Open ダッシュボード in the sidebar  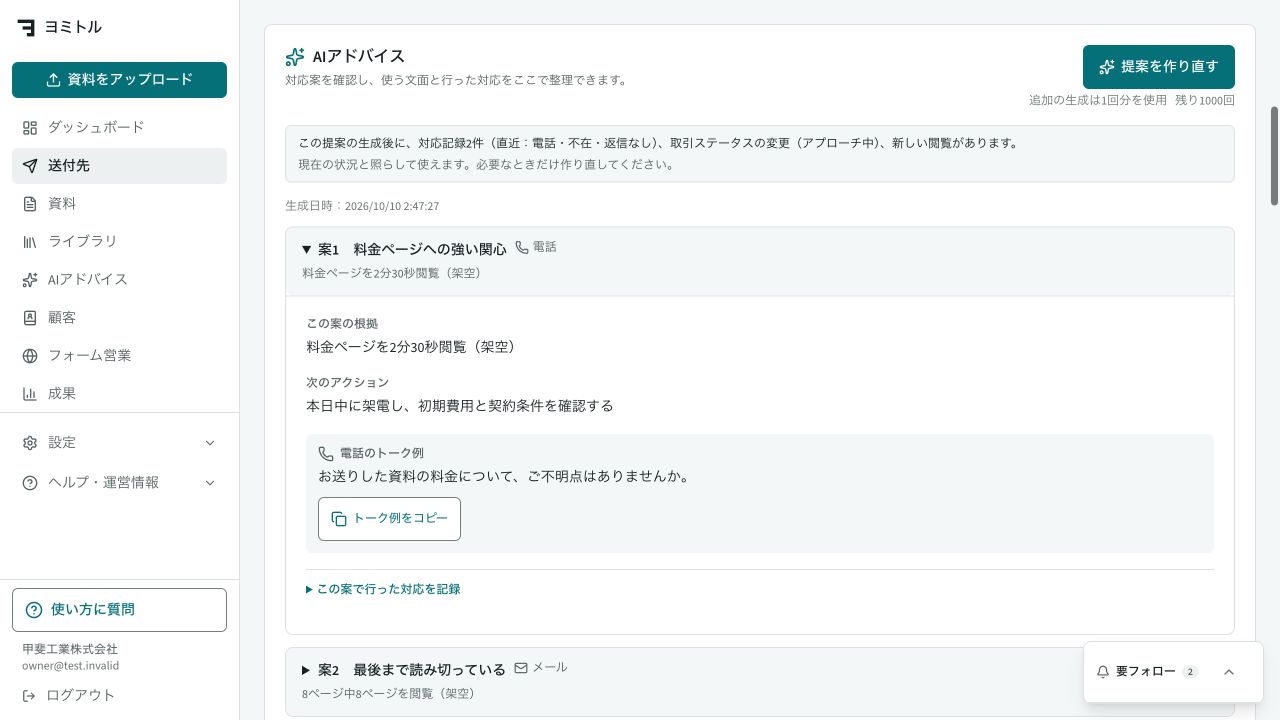119,128
